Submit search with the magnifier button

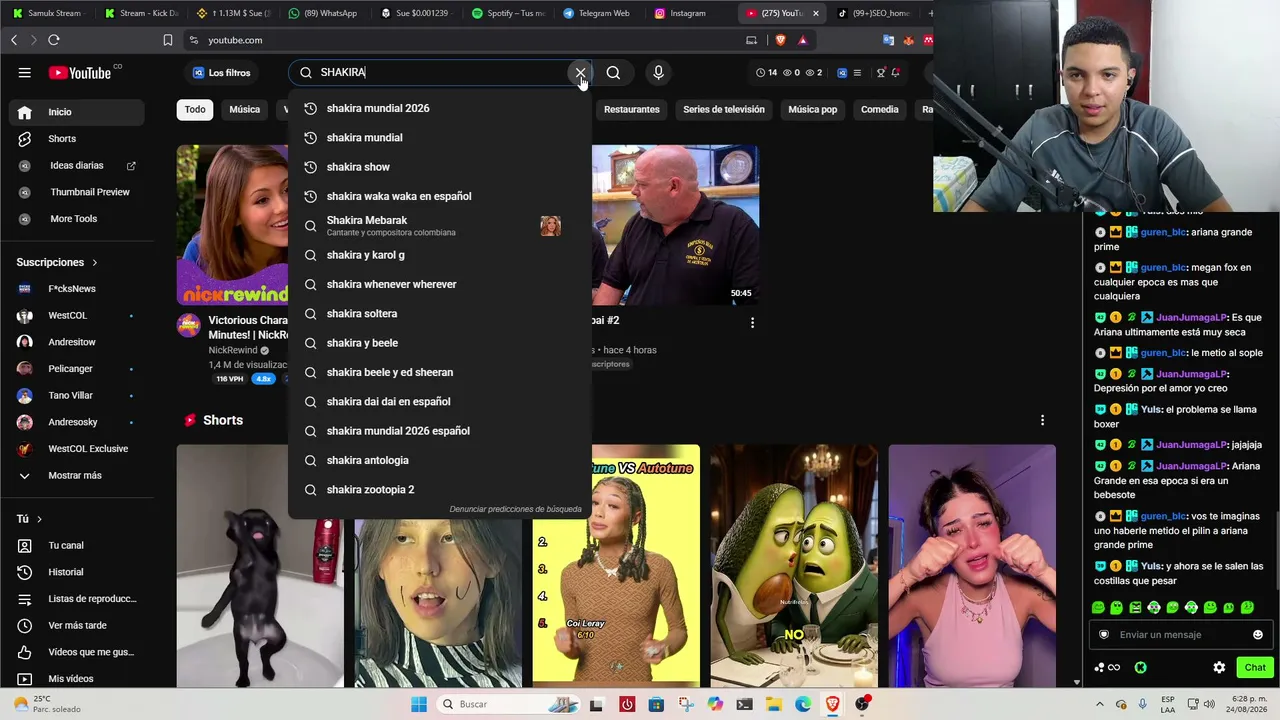pos(613,72)
